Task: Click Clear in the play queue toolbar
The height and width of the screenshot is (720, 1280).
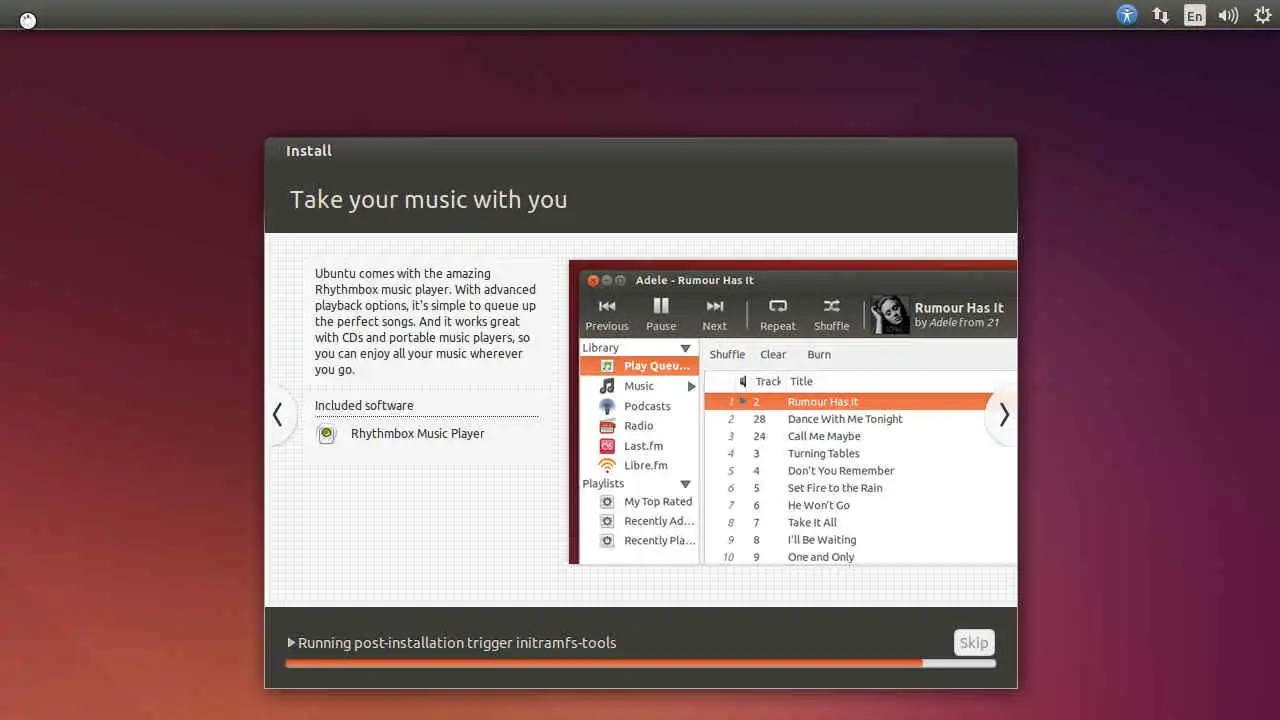Action: [x=773, y=354]
